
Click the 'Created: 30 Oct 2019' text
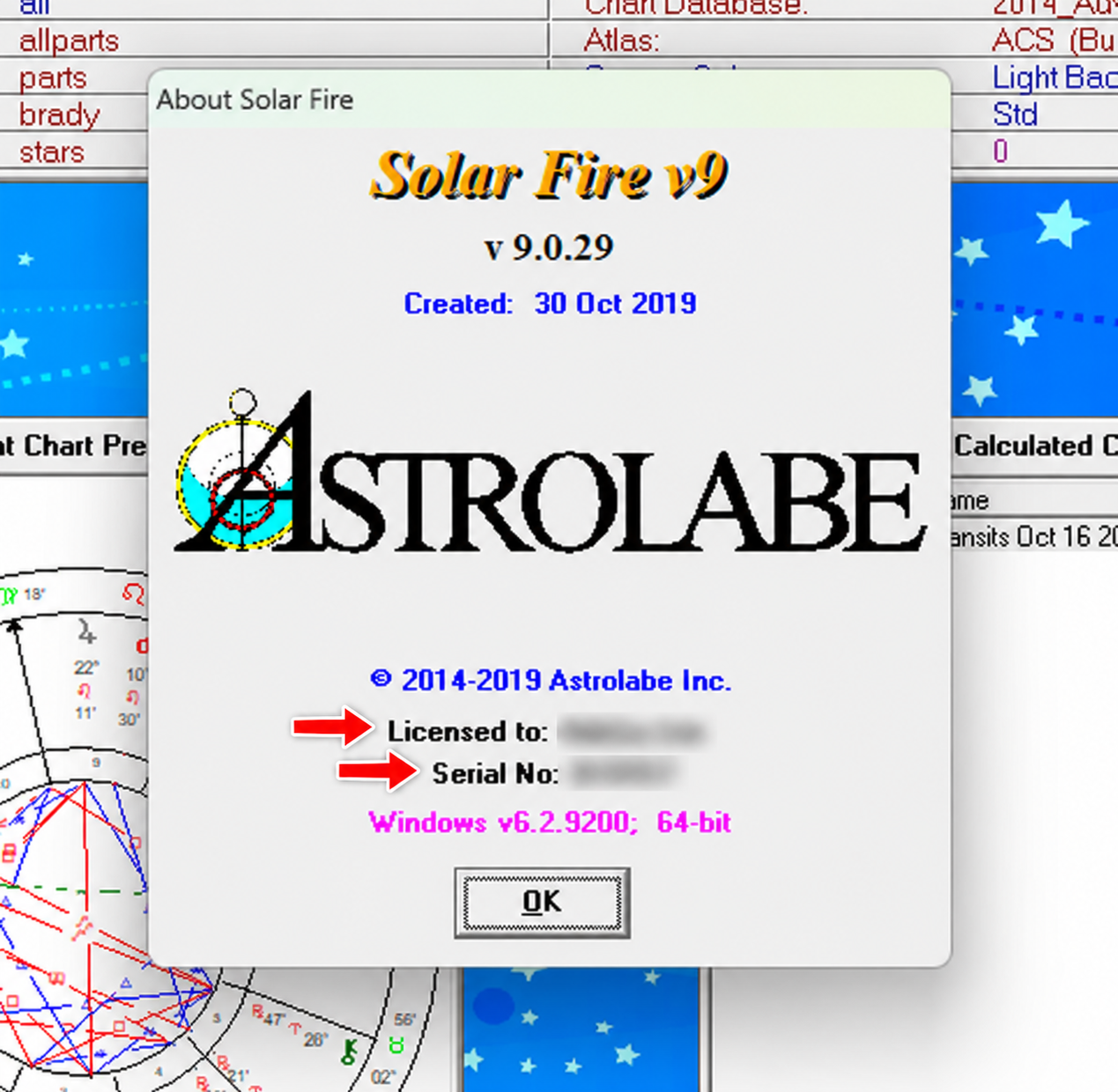tap(550, 304)
